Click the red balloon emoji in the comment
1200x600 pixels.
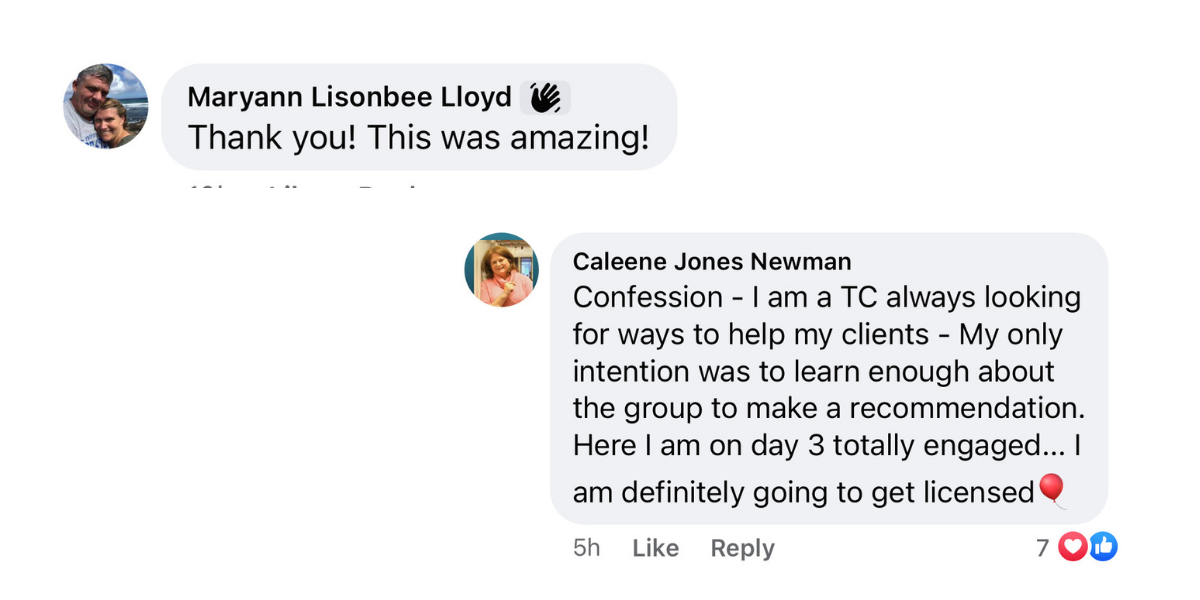pyautogui.click(x=1052, y=490)
